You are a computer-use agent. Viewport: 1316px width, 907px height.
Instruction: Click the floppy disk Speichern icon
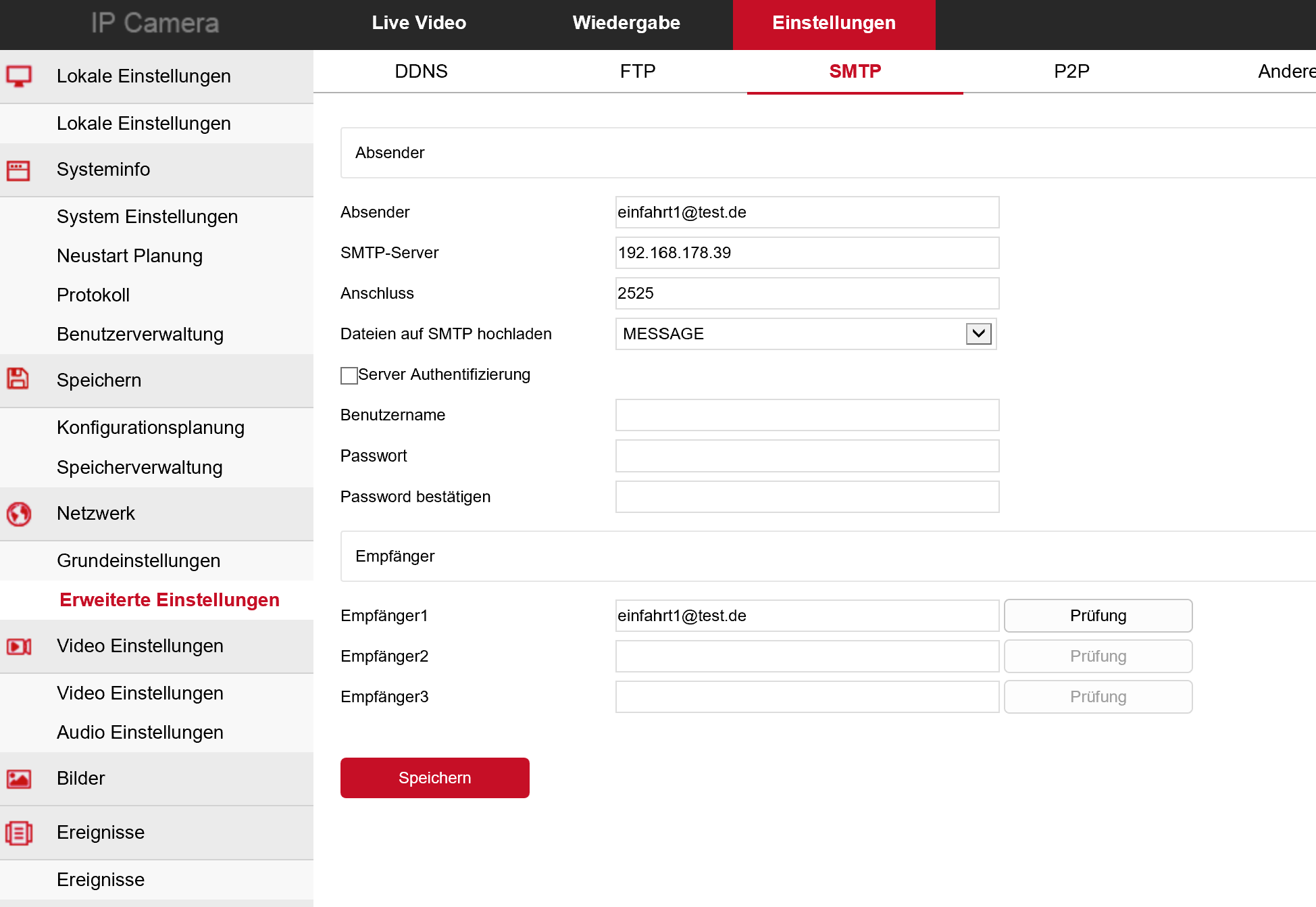click(18, 379)
